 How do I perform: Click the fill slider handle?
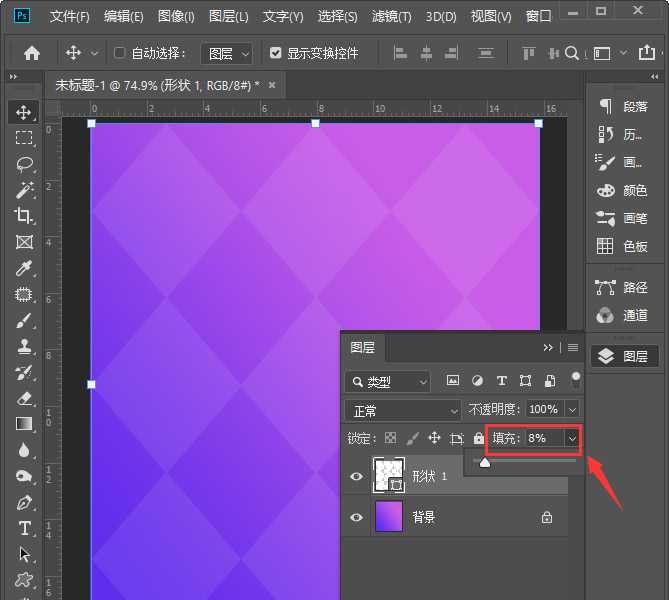click(485, 463)
